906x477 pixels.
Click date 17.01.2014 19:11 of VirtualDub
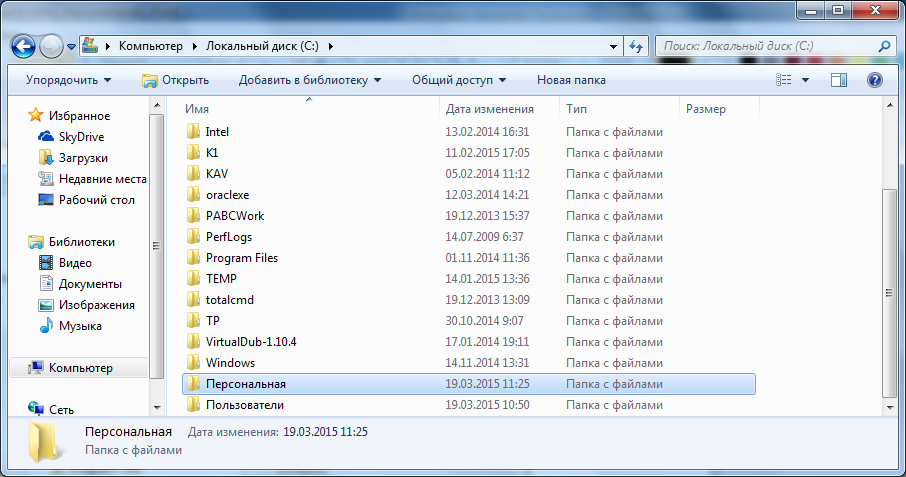(x=487, y=342)
